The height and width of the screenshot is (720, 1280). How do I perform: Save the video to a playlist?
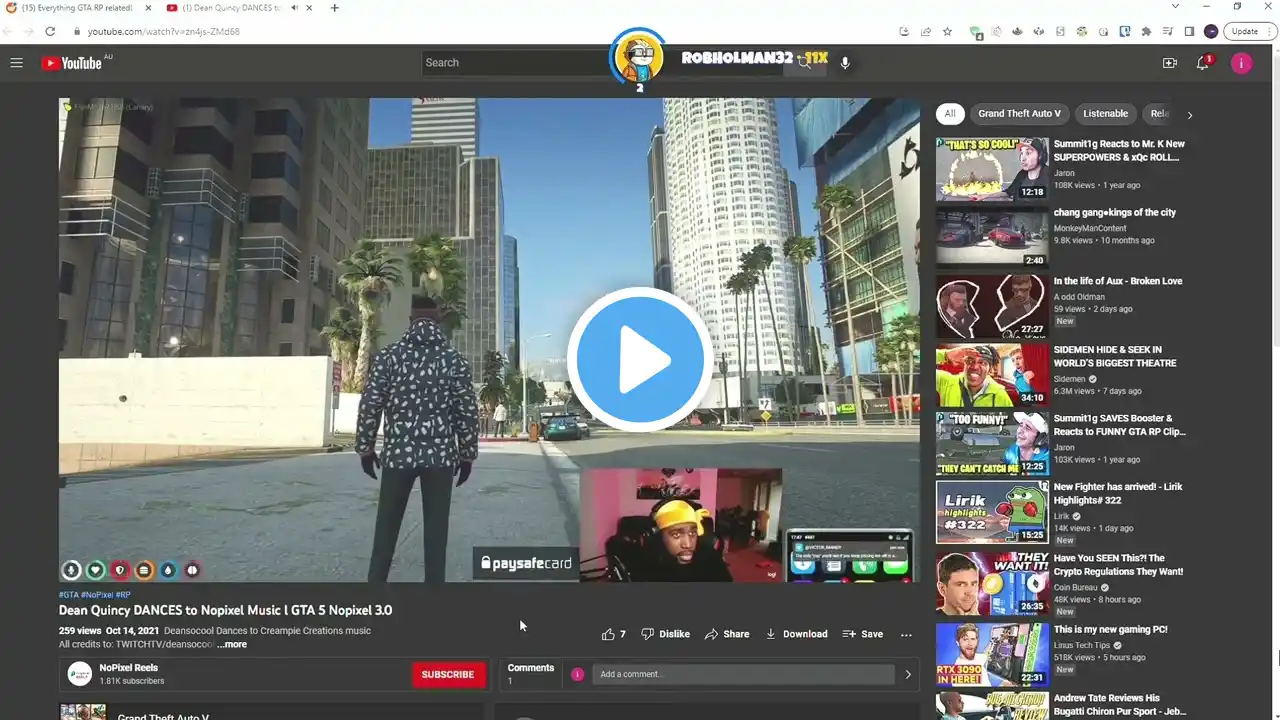(863, 634)
